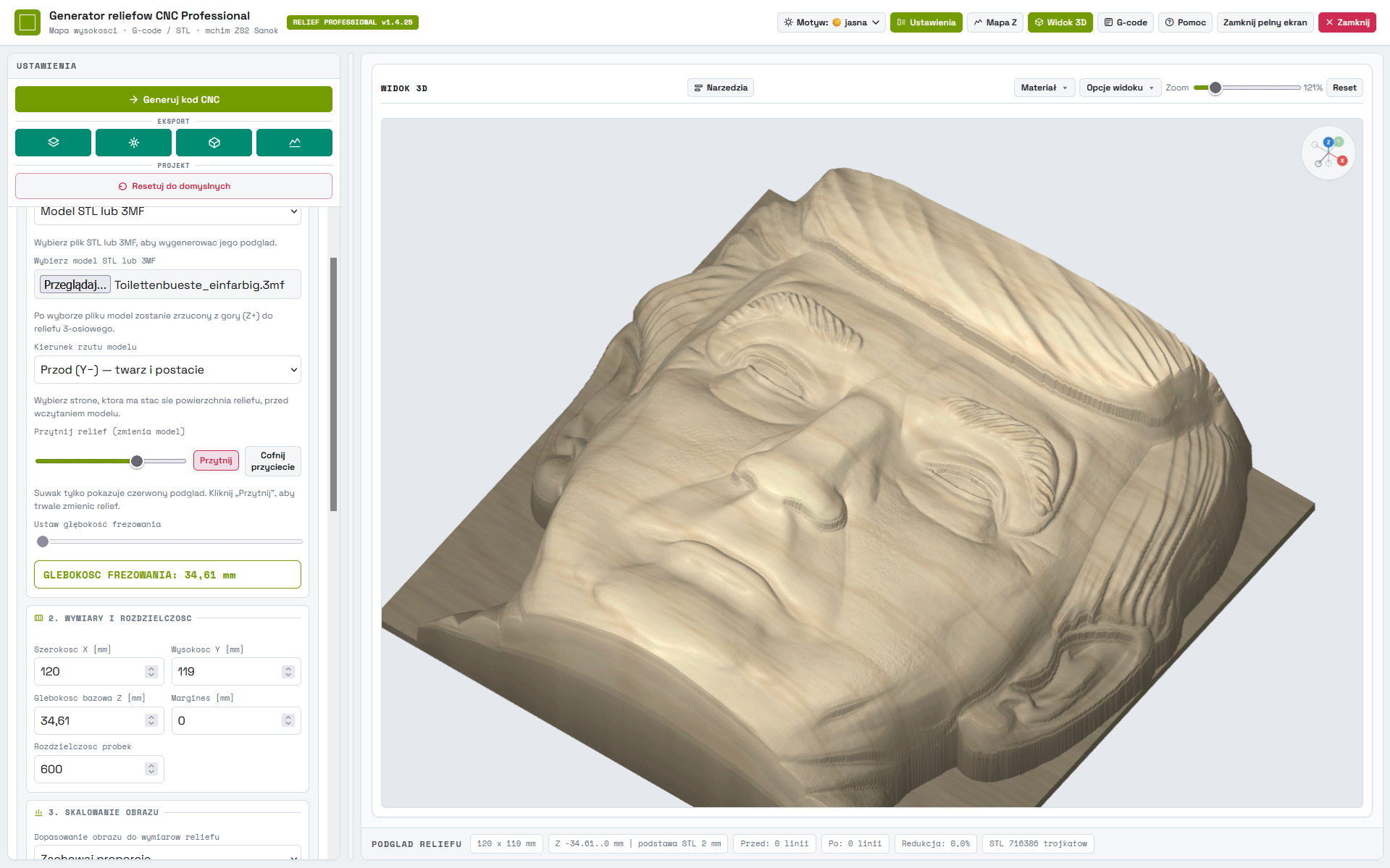
Task: Click the Margines input field
Action: pos(236,720)
